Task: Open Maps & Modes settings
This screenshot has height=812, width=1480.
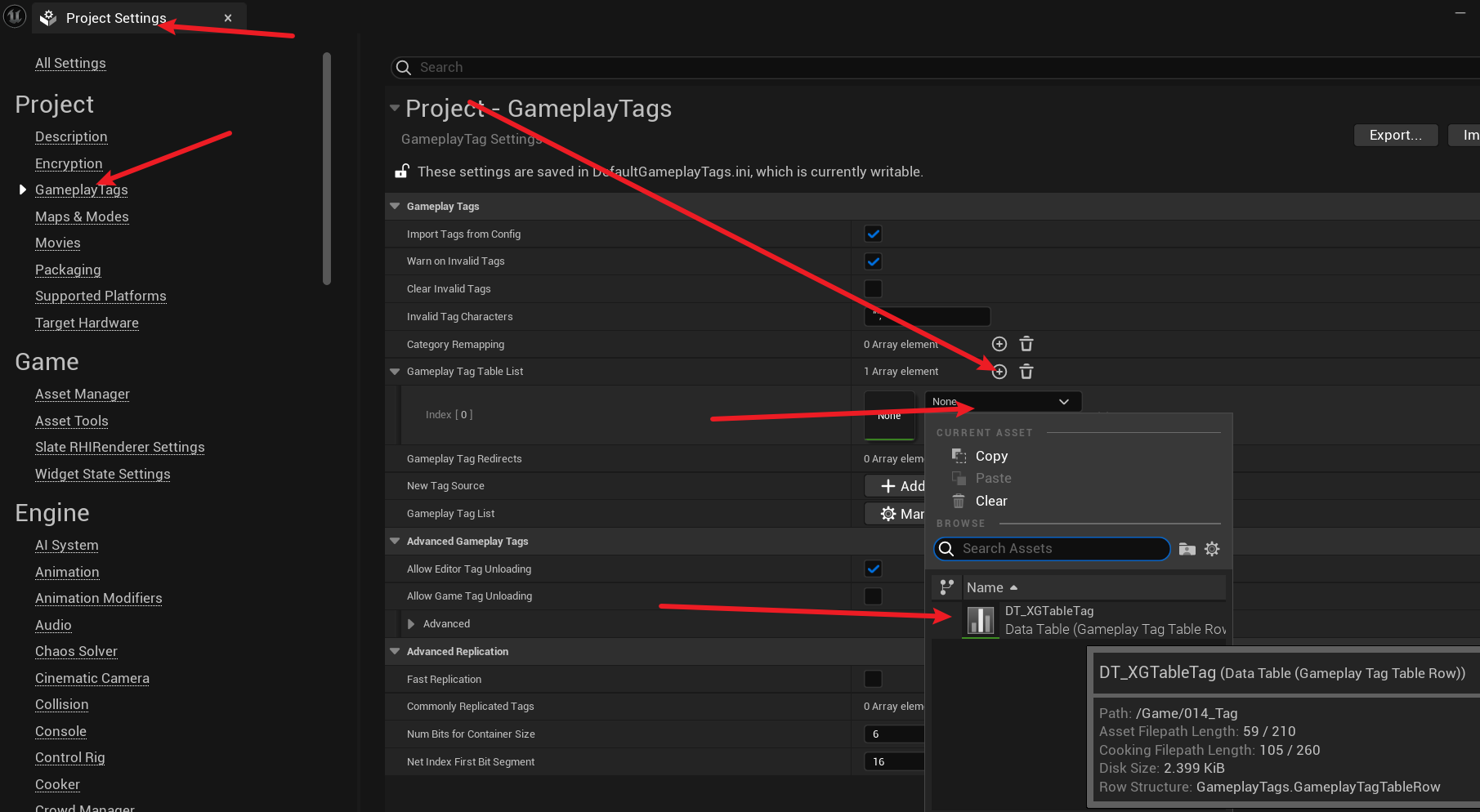Action: click(x=82, y=216)
